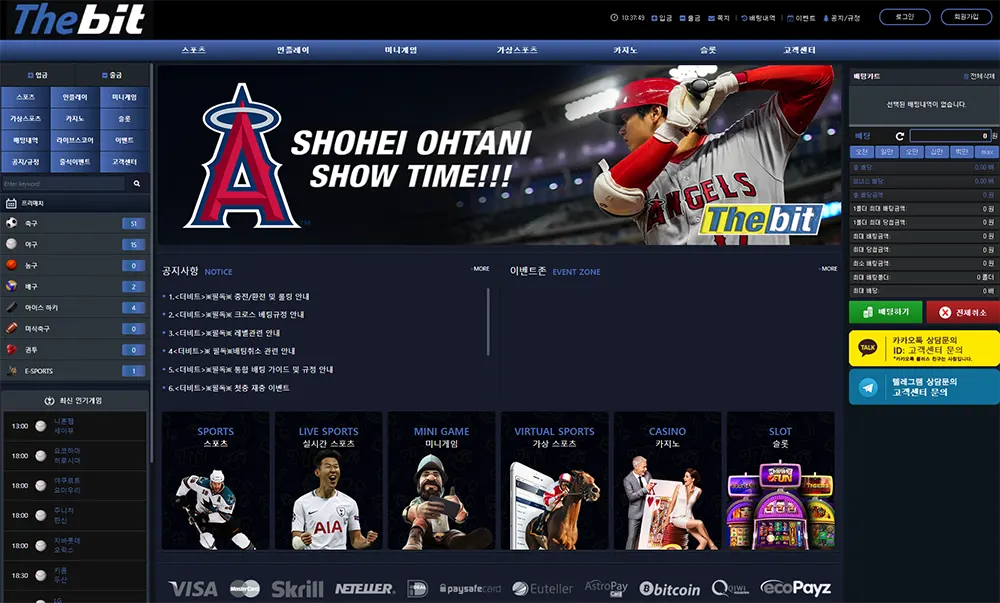
Task: Click the 공지/규정 bell icon in header
Action: click(x=826, y=18)
